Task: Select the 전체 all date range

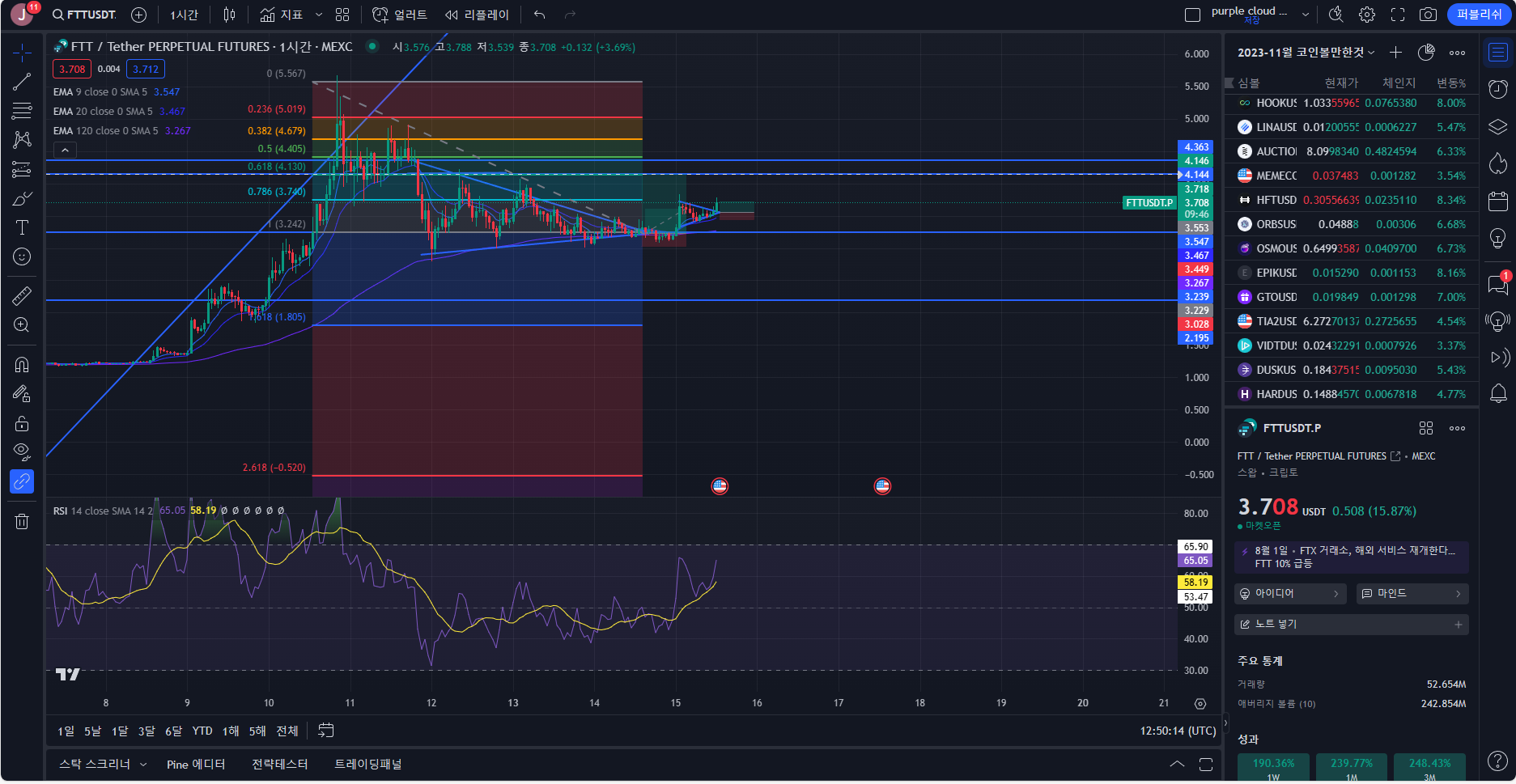Action: [287, 731]
